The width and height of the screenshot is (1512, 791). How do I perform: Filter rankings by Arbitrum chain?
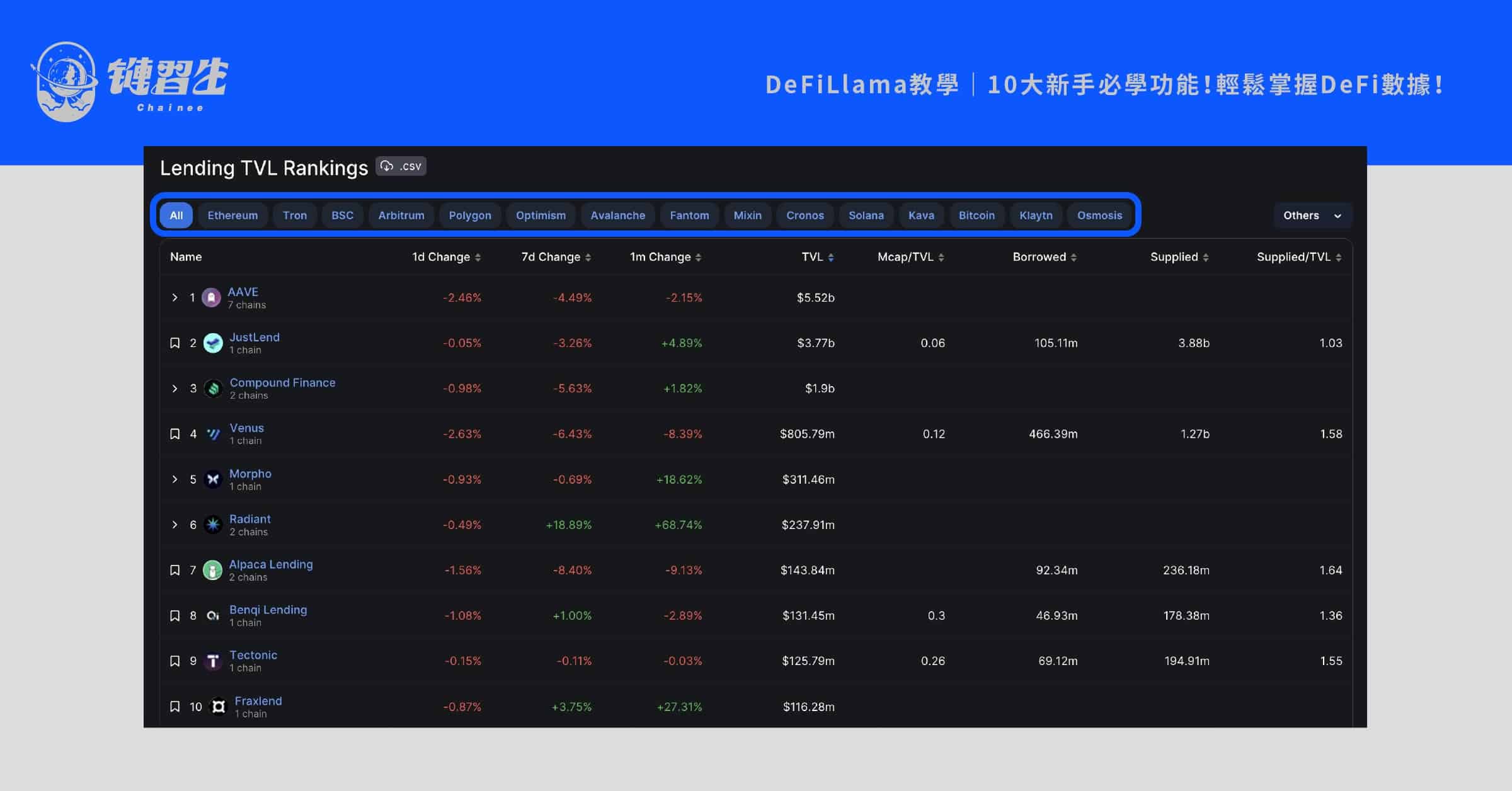[x=401, y=215]
